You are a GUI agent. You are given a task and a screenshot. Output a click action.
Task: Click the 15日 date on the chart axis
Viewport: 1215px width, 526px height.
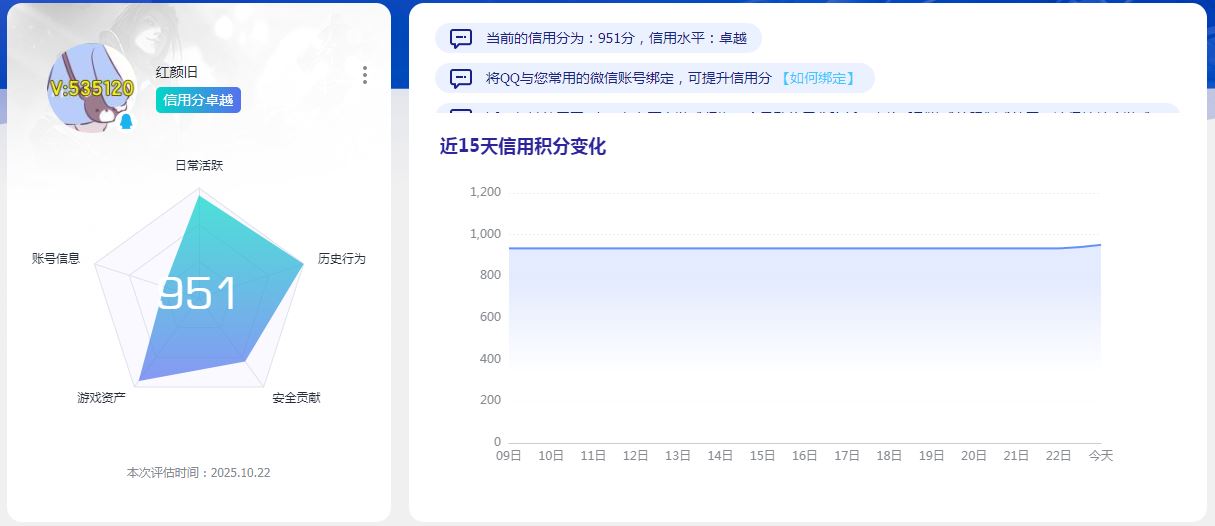pos(762,456)
